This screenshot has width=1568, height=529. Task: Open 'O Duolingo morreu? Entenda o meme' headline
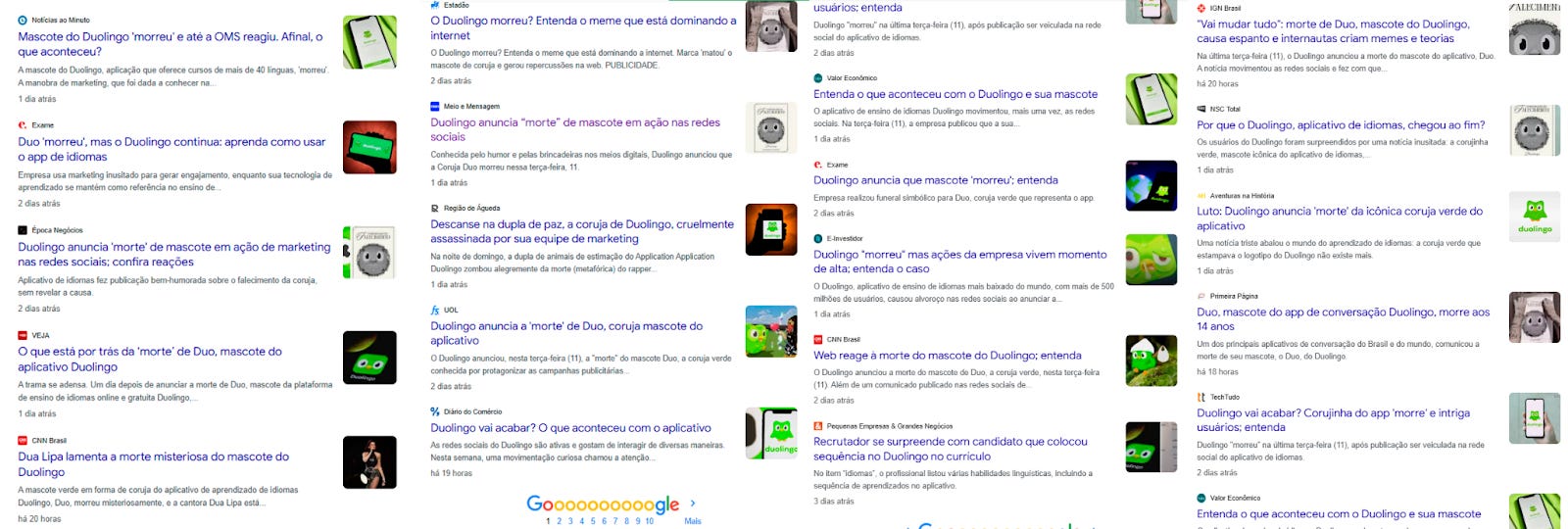coord(583,27)
